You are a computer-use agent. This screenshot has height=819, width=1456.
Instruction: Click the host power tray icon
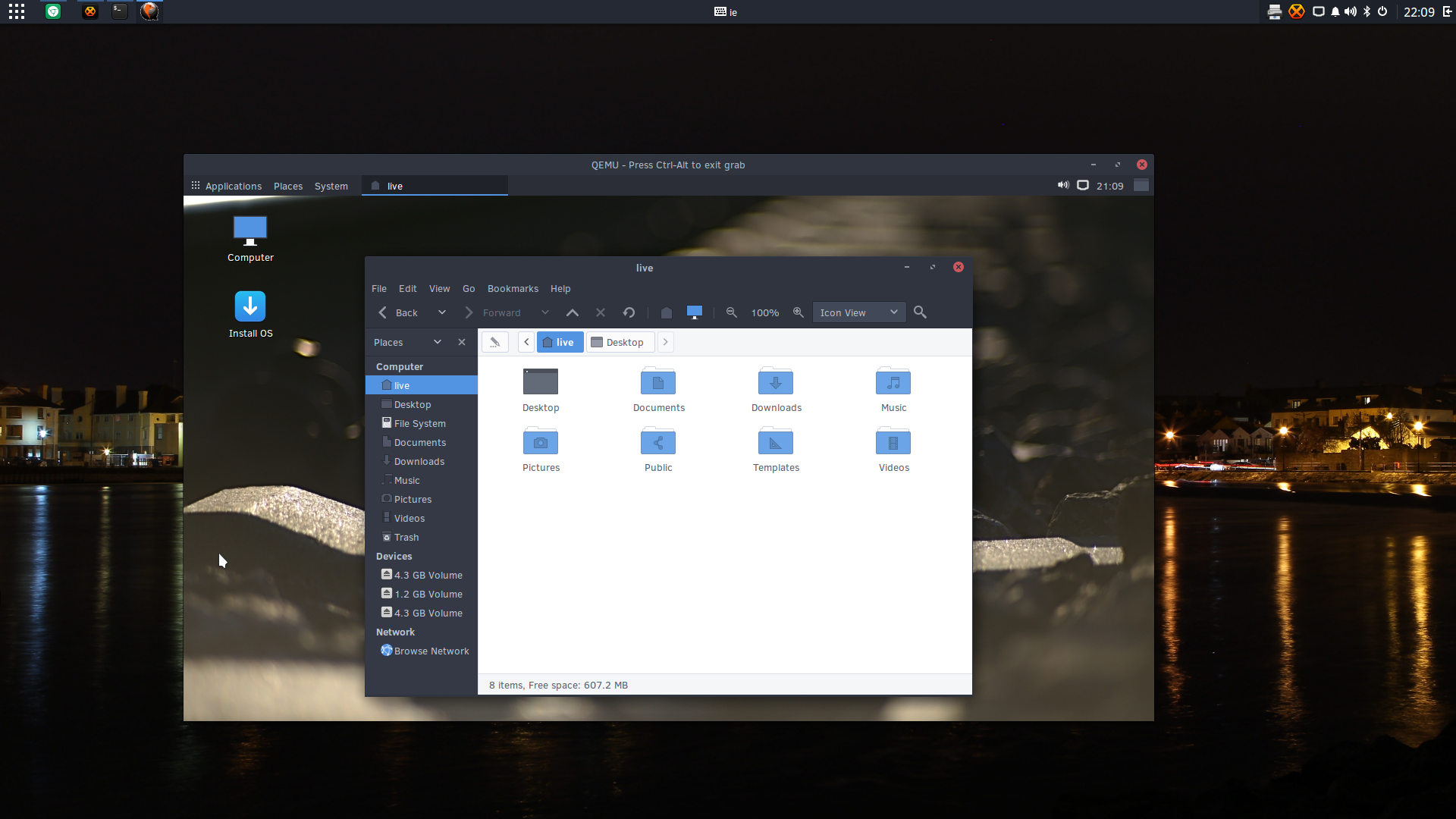1382,11
